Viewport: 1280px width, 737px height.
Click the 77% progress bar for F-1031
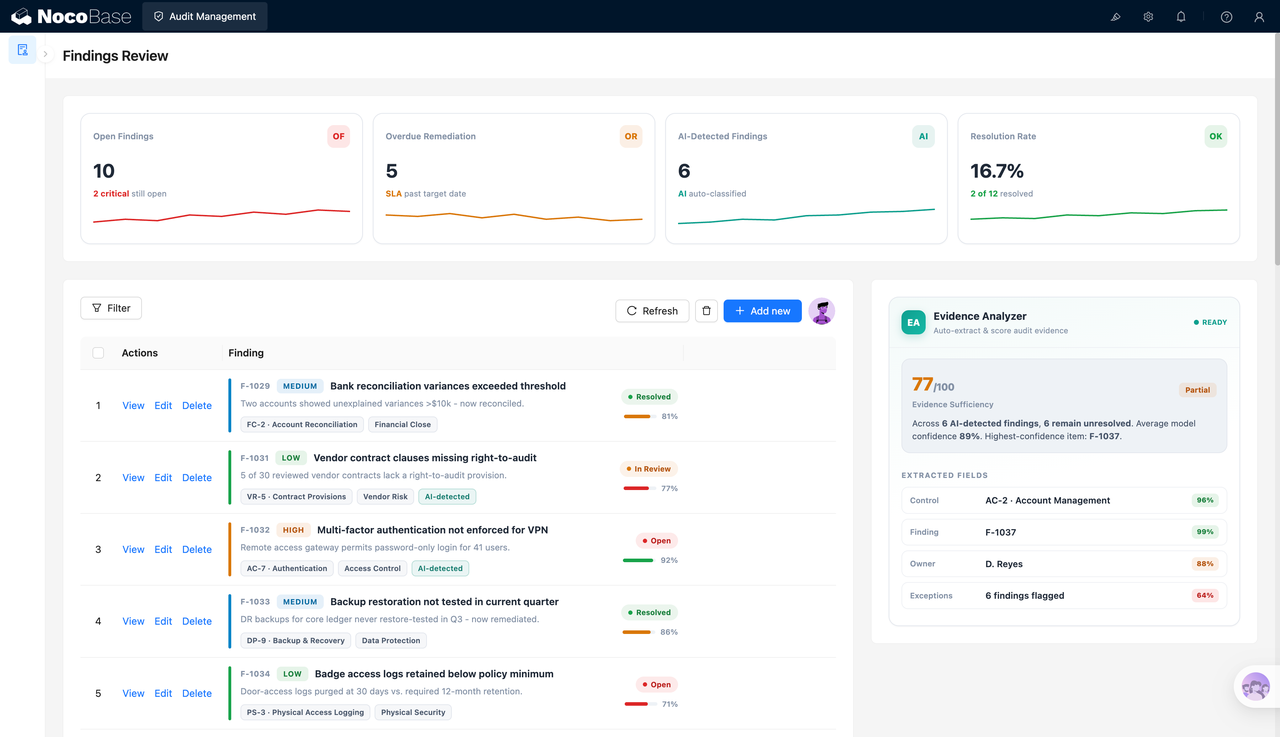[638, 488]
